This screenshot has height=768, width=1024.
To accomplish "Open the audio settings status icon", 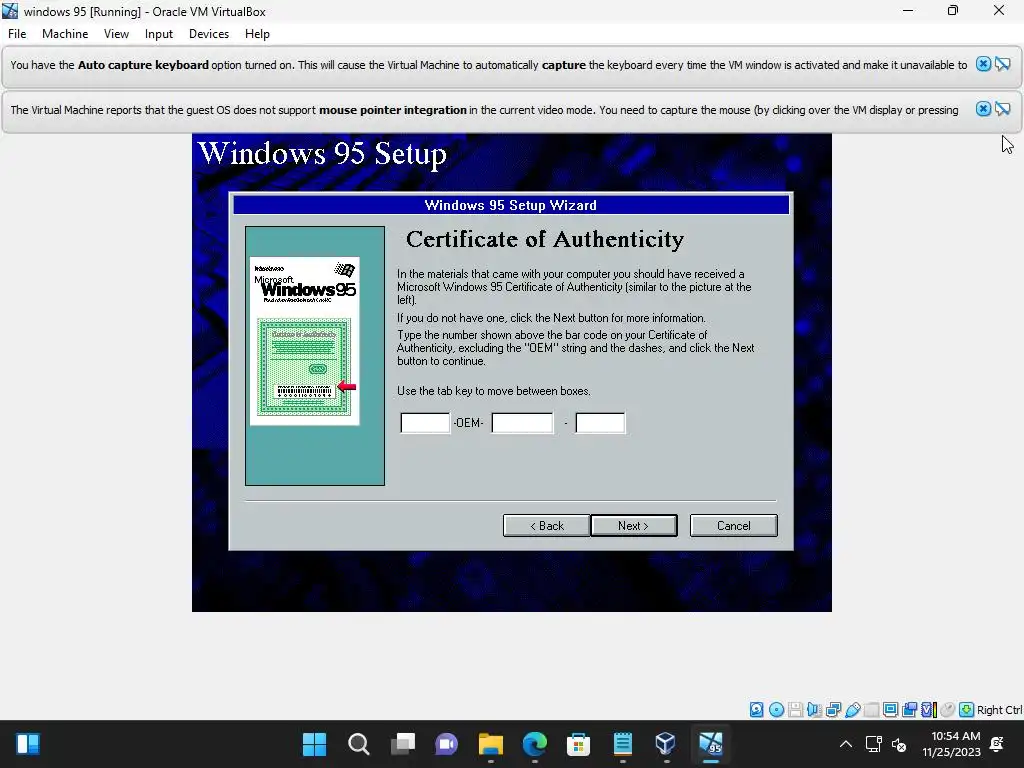I will point(814,710).
